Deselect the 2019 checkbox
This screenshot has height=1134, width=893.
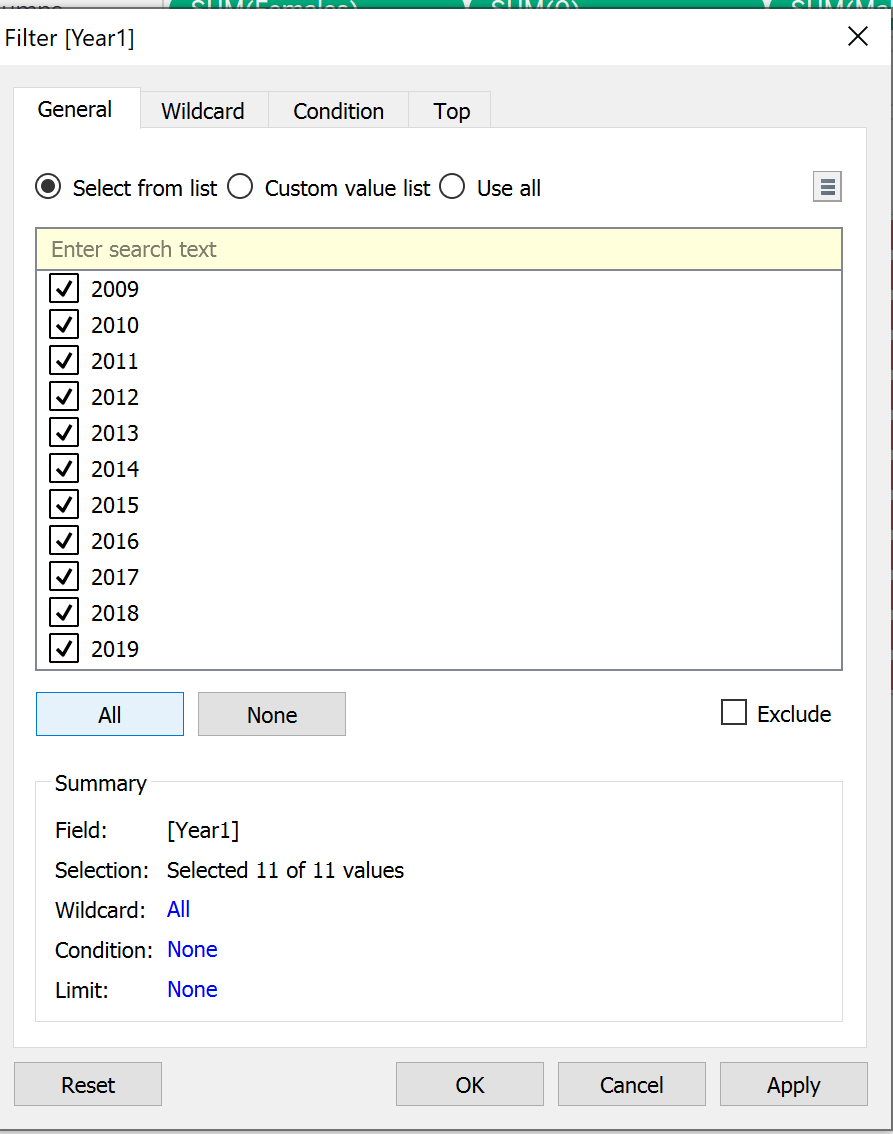click(64, 649)
